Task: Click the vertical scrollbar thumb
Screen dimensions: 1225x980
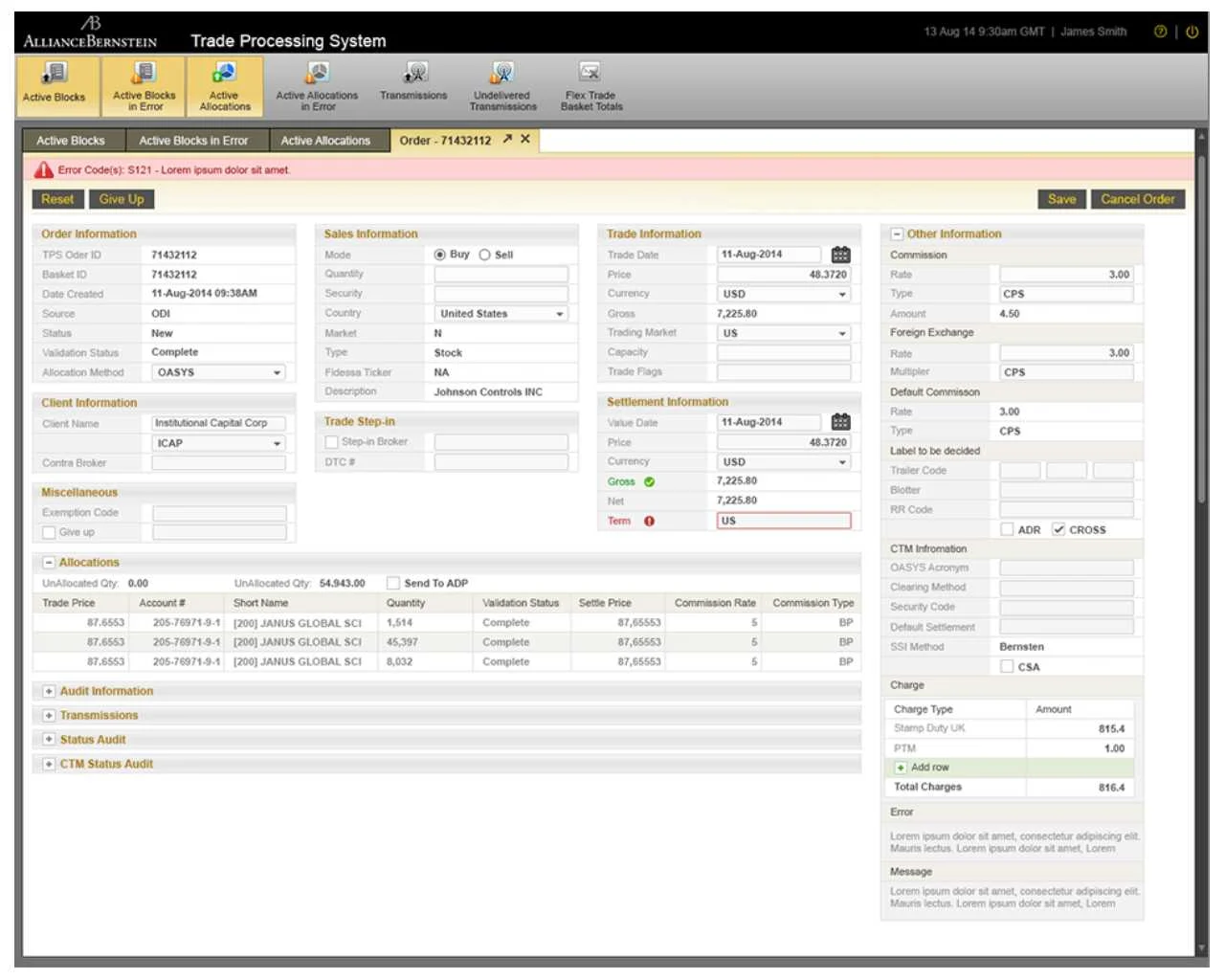Action: click(x=1202, y=330)
